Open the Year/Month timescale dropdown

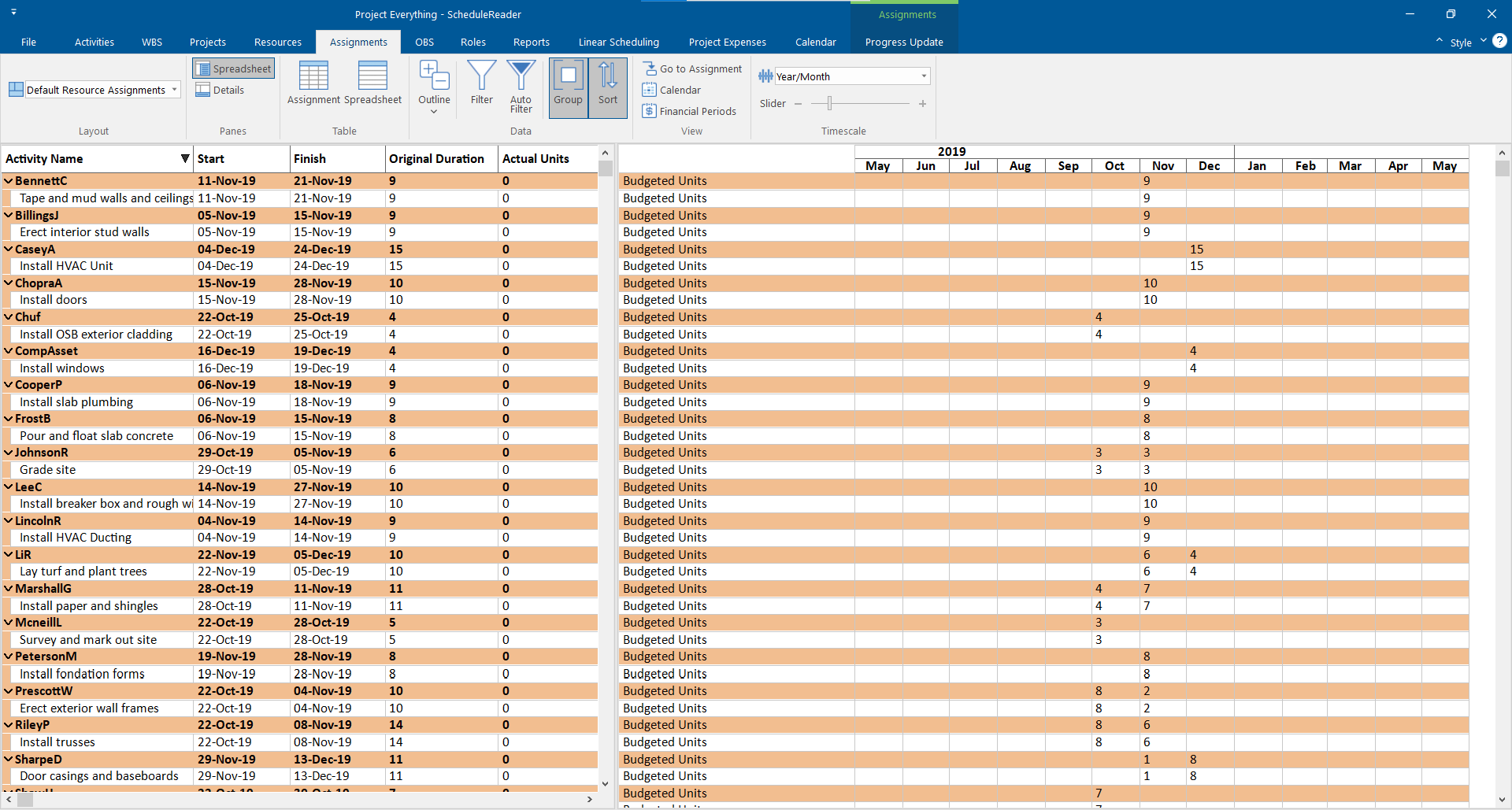click(x=924, y=76)
